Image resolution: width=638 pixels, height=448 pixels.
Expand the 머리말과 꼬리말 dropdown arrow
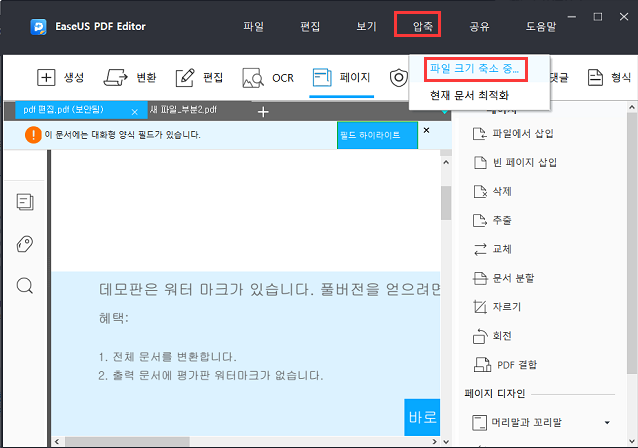tap(607, 423)
